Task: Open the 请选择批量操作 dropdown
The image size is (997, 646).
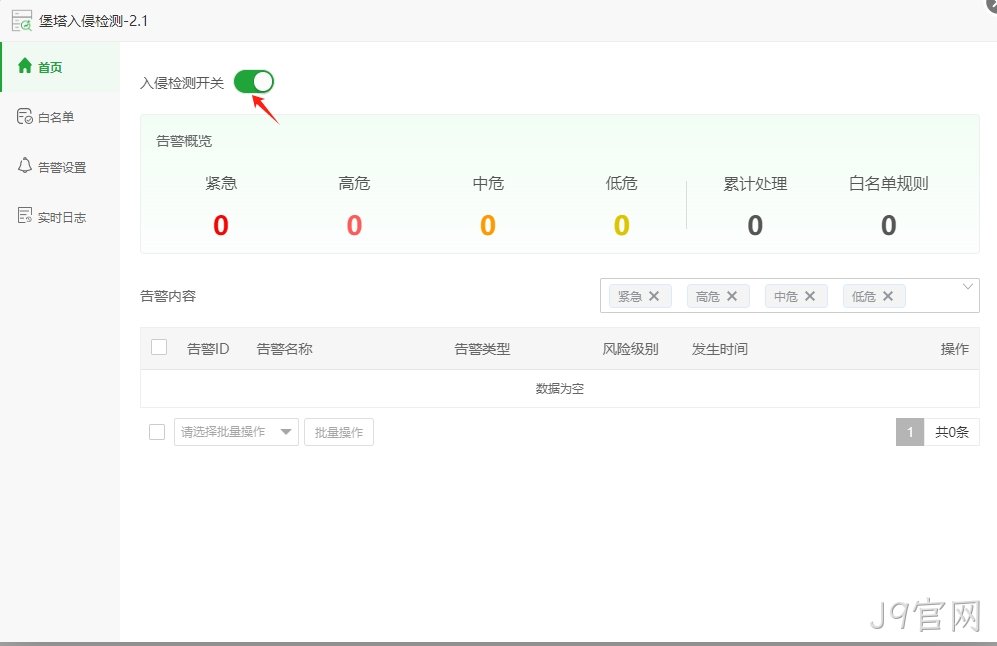Action: click(x=237, y=432)
